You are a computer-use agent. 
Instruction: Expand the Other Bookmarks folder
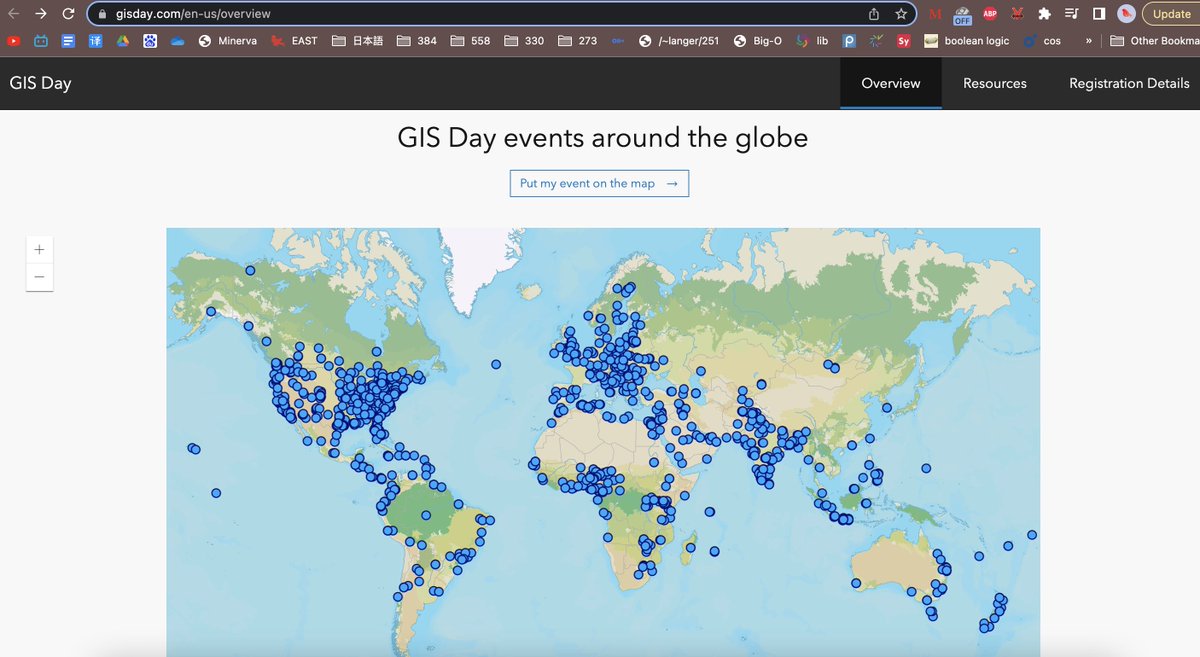click(x=1155, y=41)
